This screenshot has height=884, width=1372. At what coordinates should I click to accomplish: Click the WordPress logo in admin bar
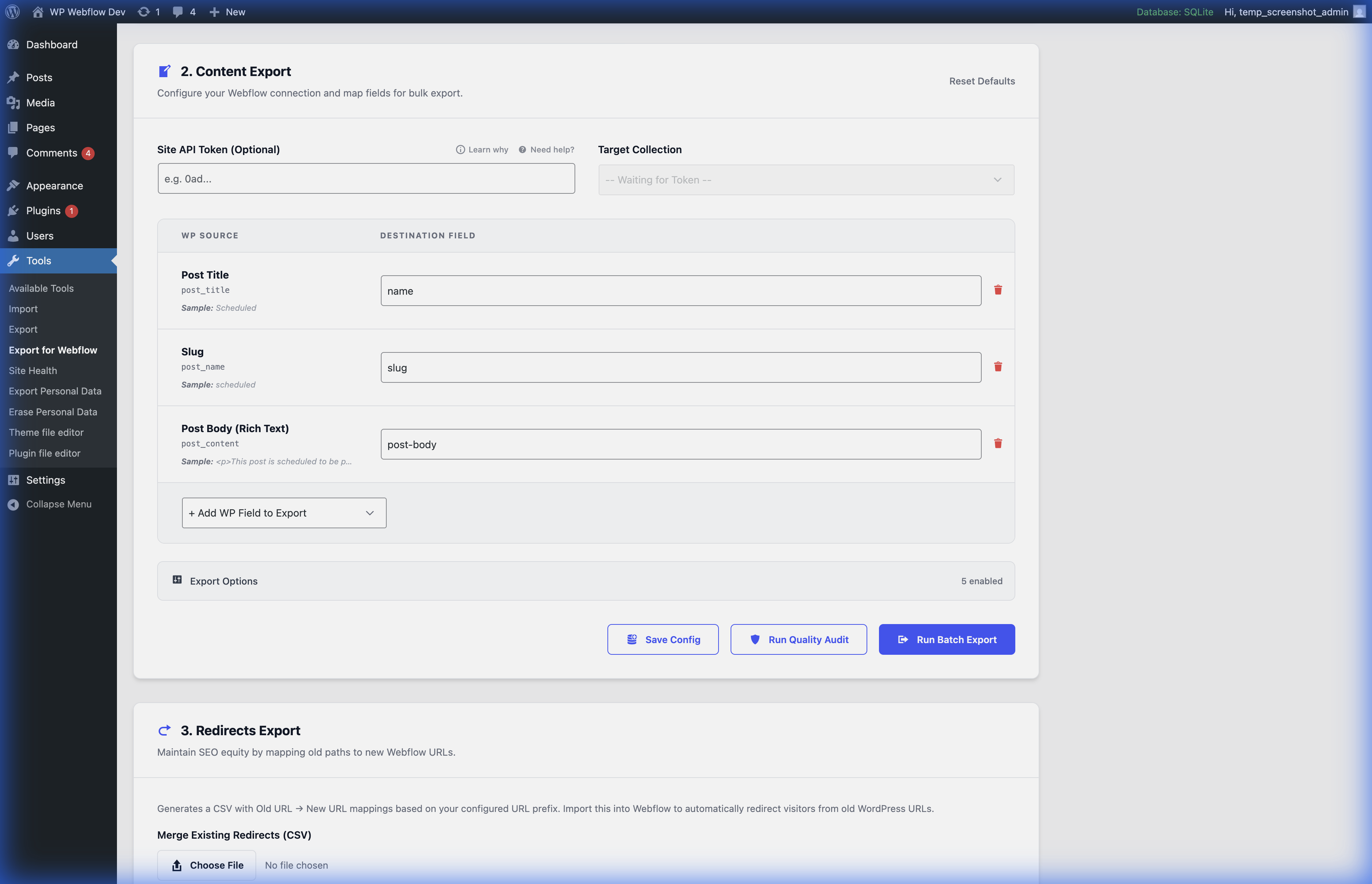point(12,11)
